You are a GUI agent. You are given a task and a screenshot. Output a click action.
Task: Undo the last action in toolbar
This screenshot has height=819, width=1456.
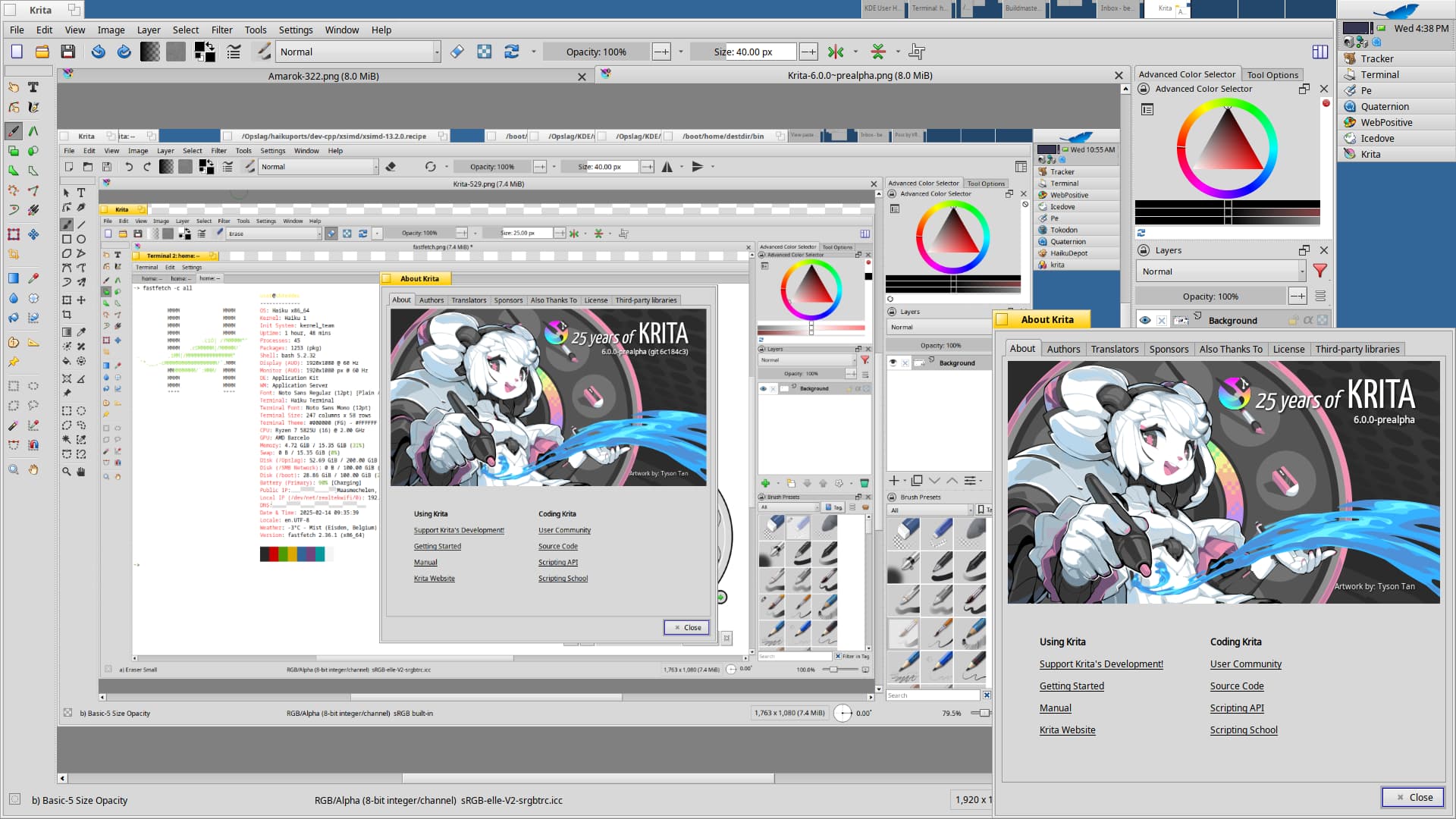pos(99,52)
